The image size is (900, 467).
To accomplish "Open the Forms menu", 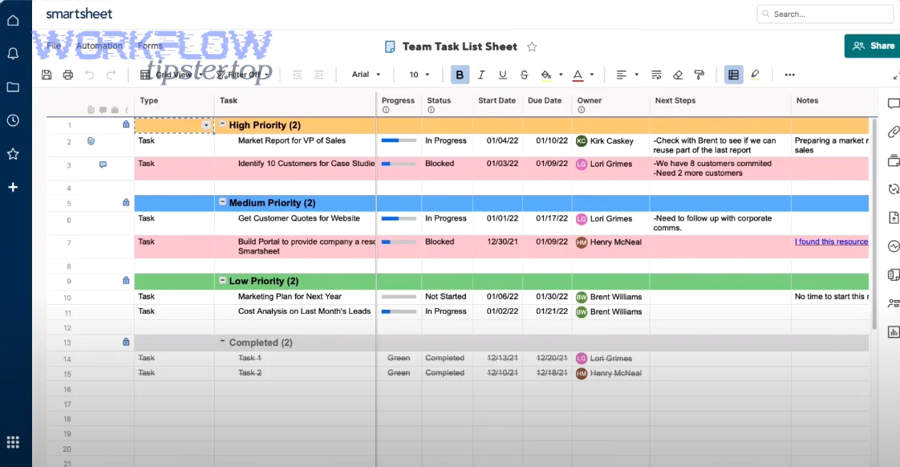I will [150, 46].
